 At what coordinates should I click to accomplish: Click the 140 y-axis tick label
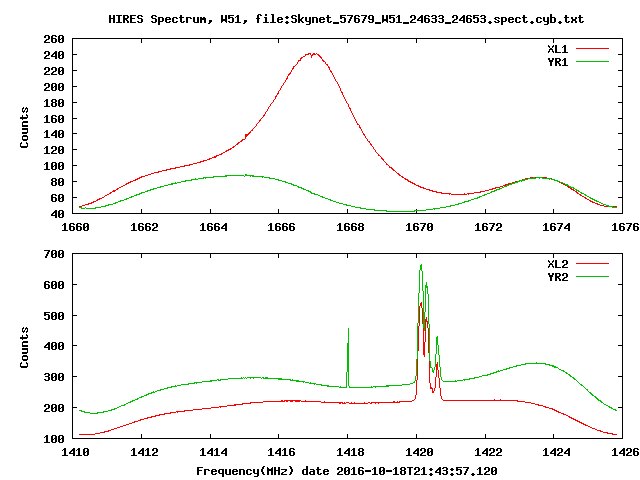coord(54,134)
